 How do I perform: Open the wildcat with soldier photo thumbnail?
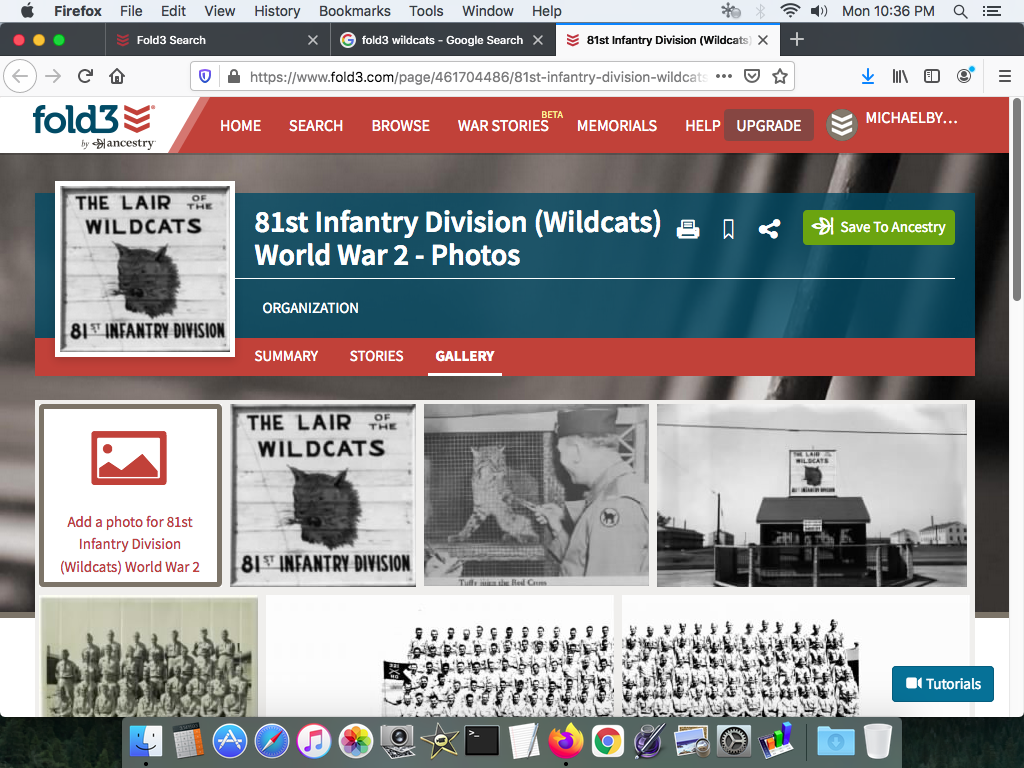536,494
